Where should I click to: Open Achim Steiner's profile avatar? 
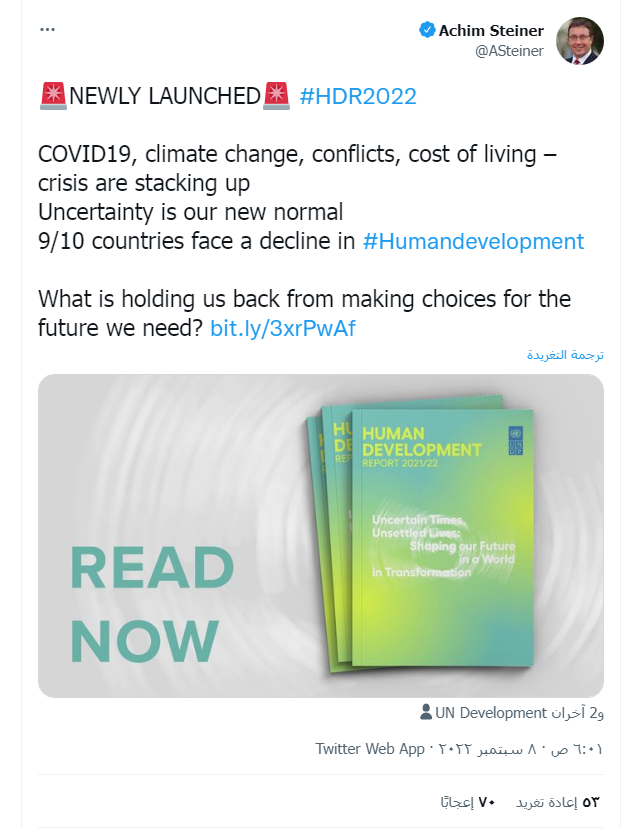click(578, 40)
